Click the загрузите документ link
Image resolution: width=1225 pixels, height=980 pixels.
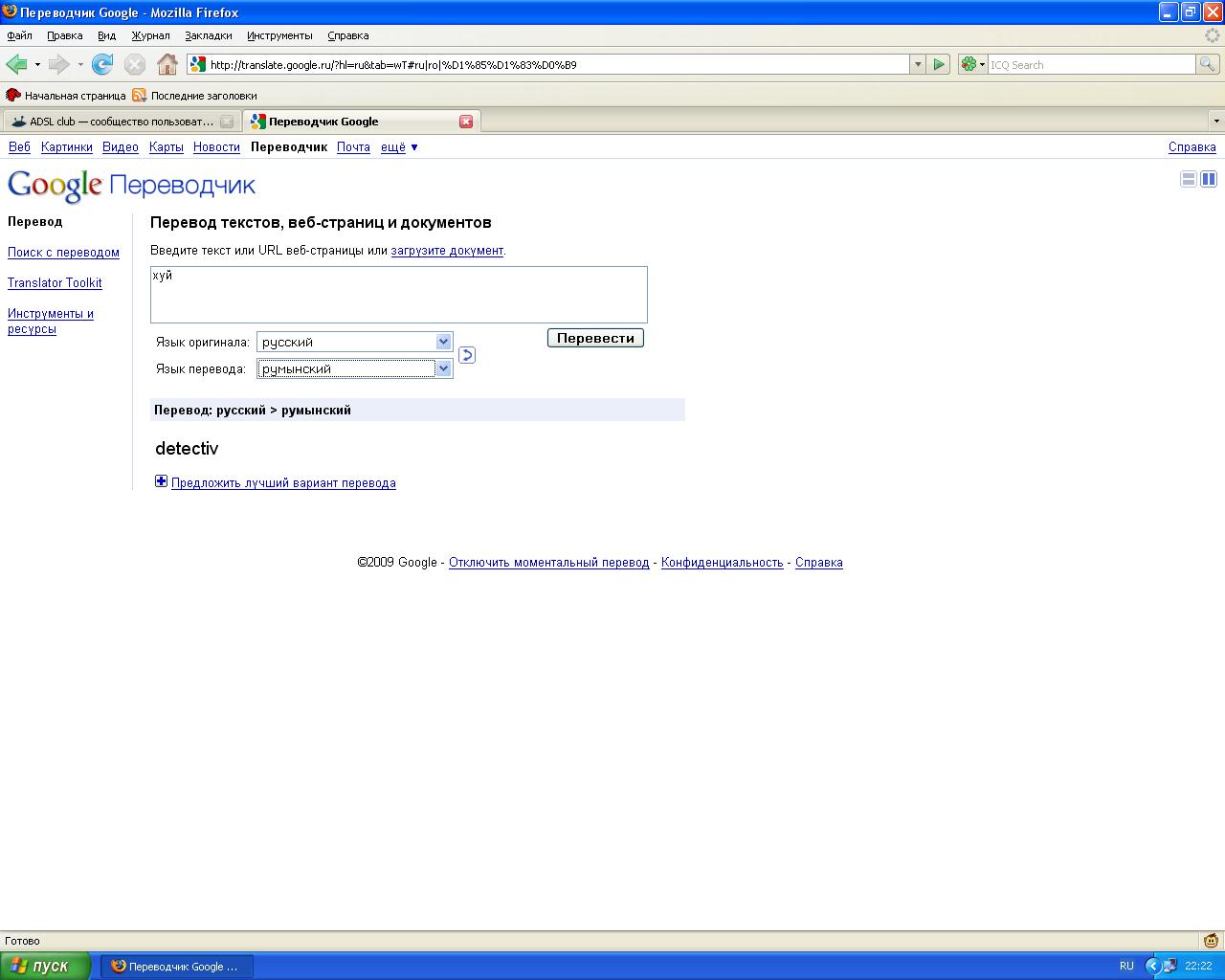[447, 251]
